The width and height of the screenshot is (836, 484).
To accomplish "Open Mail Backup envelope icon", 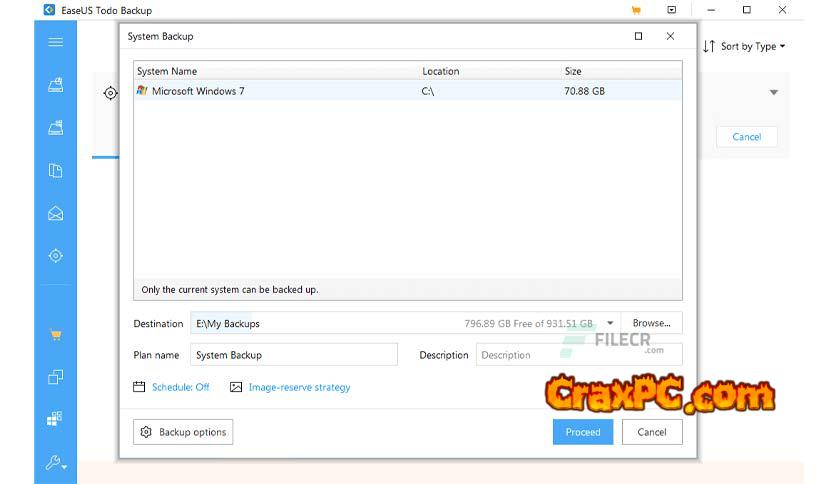I will point(55,213).
